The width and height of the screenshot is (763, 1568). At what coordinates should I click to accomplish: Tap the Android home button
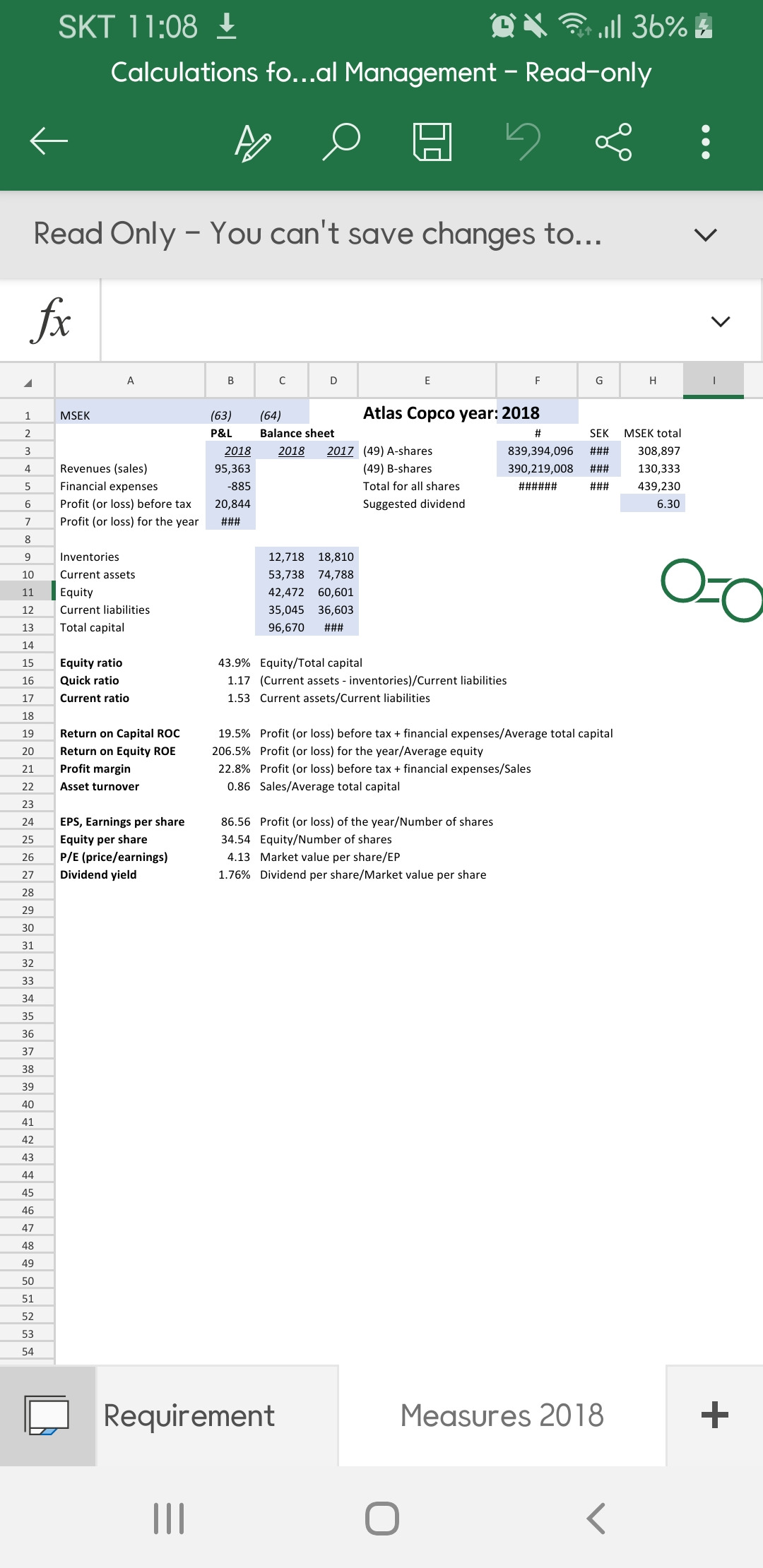(x=382, y=1518)
